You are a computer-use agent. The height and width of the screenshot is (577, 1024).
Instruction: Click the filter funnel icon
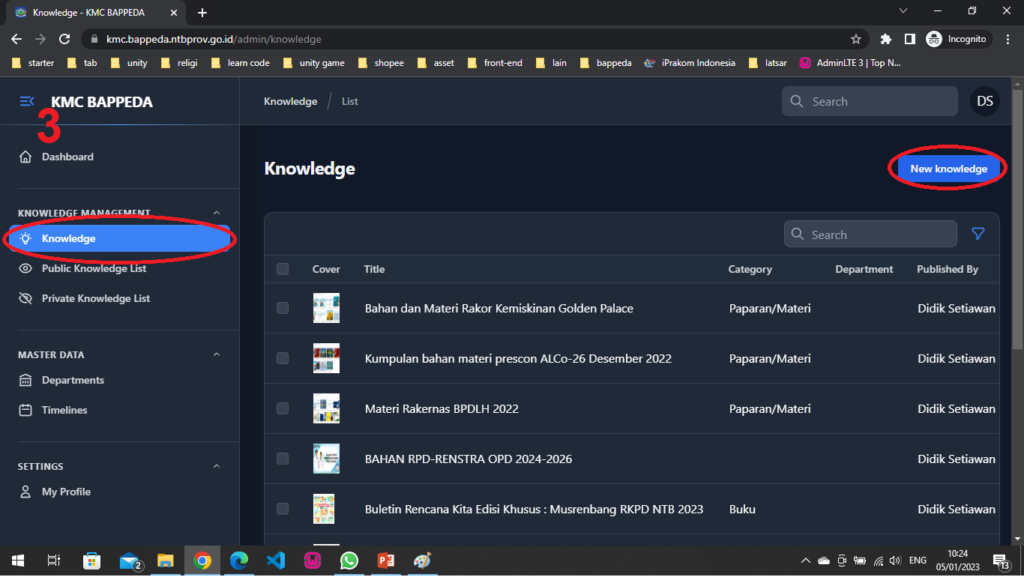tap(978, 234)
